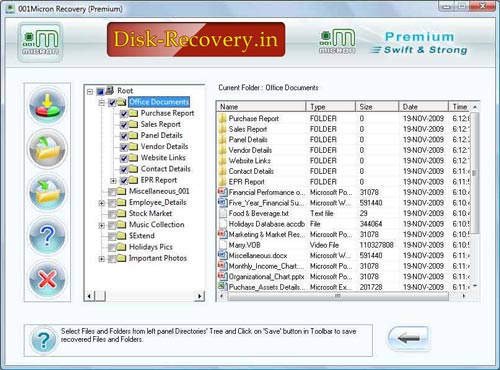This screenshot has height=370, width=500.
Task: Click the Organizational_Chart.pptx file icon
Action: click(222, 276)
